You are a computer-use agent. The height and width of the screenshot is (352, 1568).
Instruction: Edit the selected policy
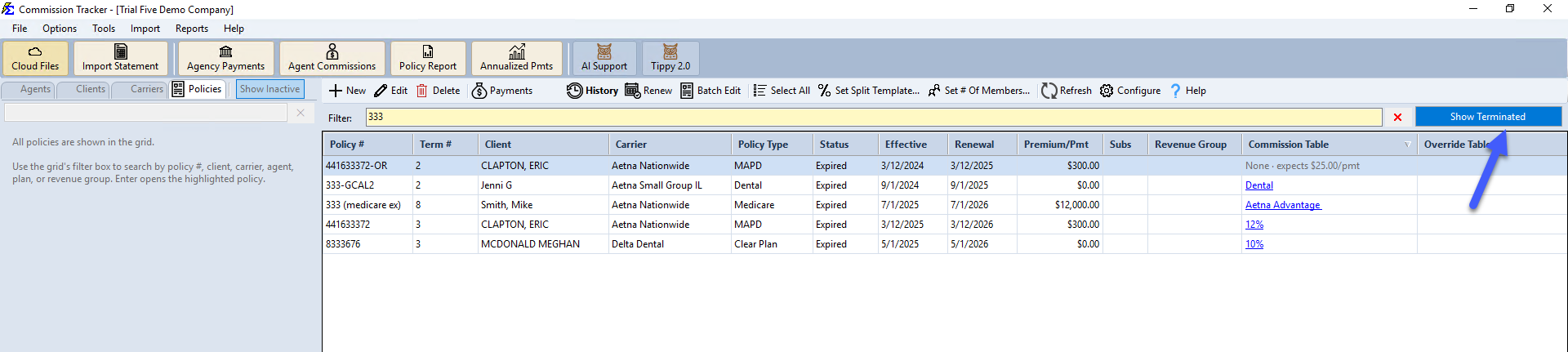coord(391,91)
